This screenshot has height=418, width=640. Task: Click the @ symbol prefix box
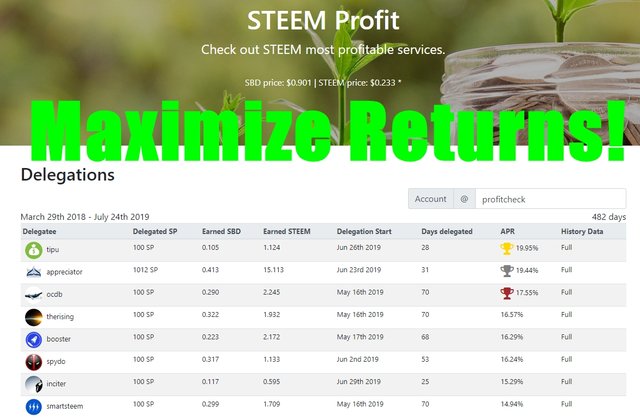tap(464, 199)
